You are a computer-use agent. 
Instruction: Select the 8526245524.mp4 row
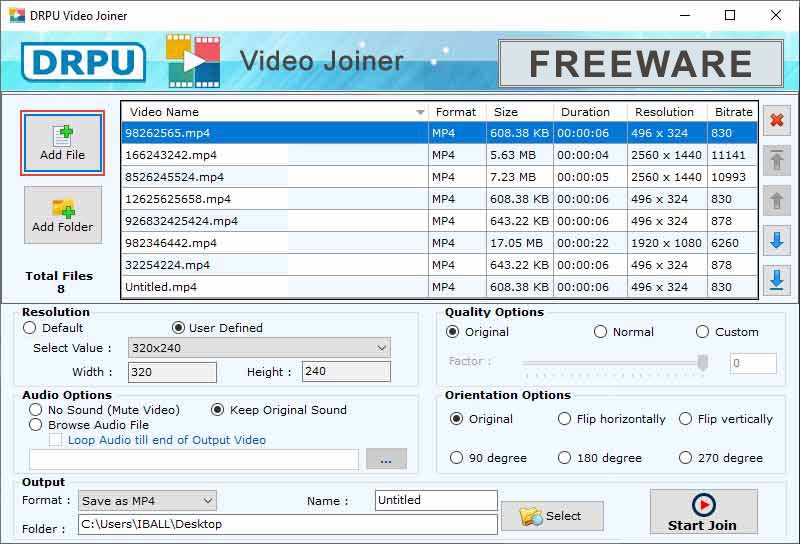[439, 177]
